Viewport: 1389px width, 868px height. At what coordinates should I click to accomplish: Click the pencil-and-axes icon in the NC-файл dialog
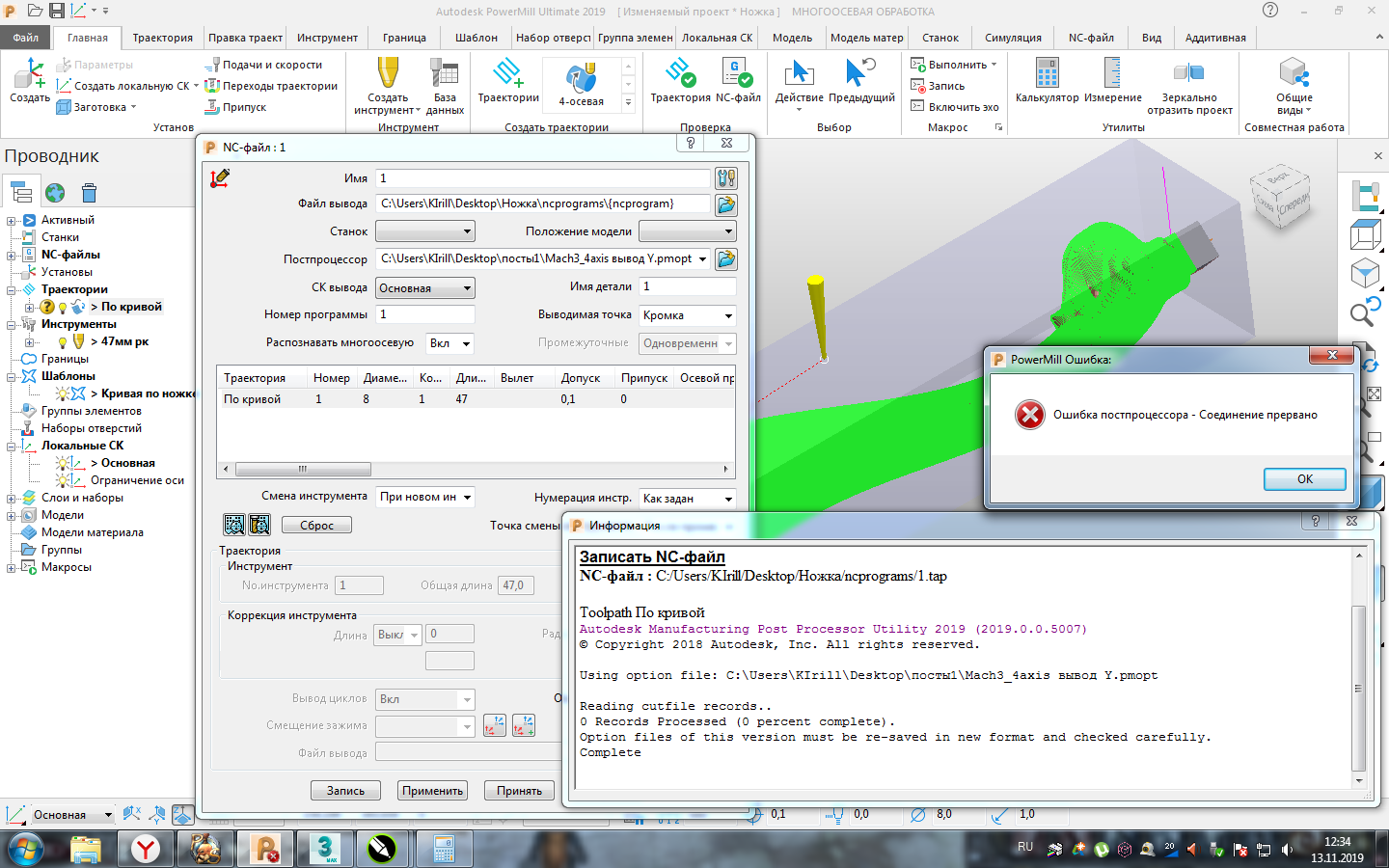[x=220, y=178]
